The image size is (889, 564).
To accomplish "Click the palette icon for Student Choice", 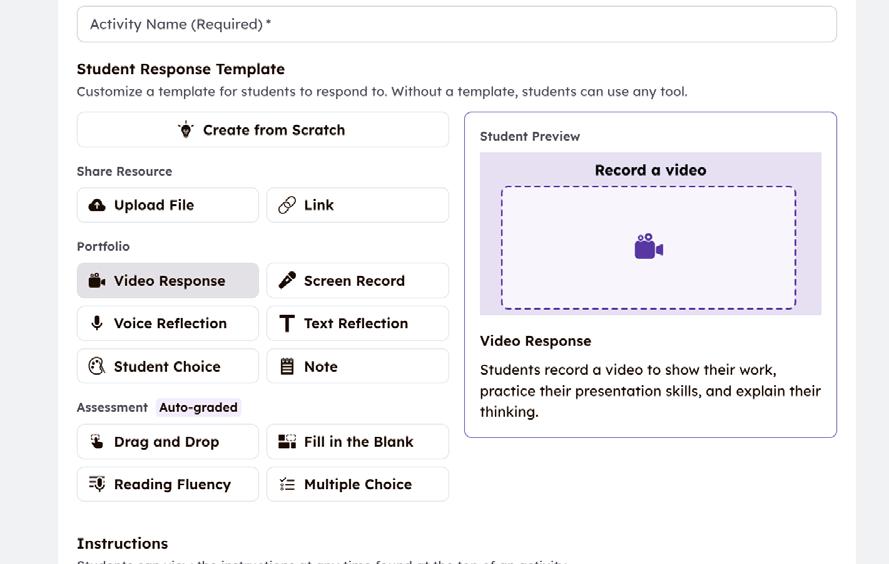I will 97,366.
